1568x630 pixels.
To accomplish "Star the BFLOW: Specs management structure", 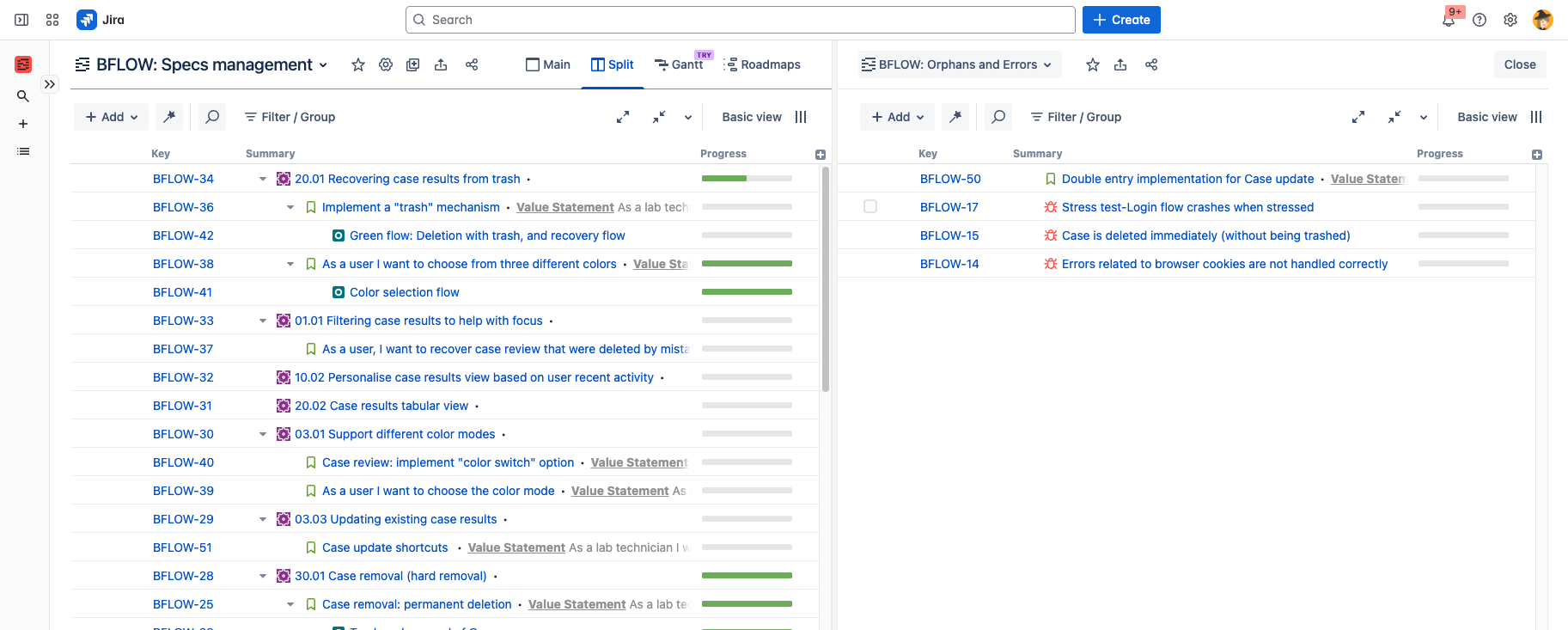I will point(358,64).
